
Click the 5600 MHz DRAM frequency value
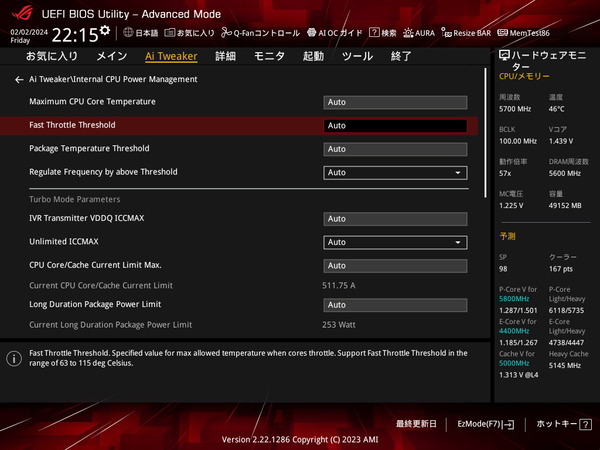(565, 173)
